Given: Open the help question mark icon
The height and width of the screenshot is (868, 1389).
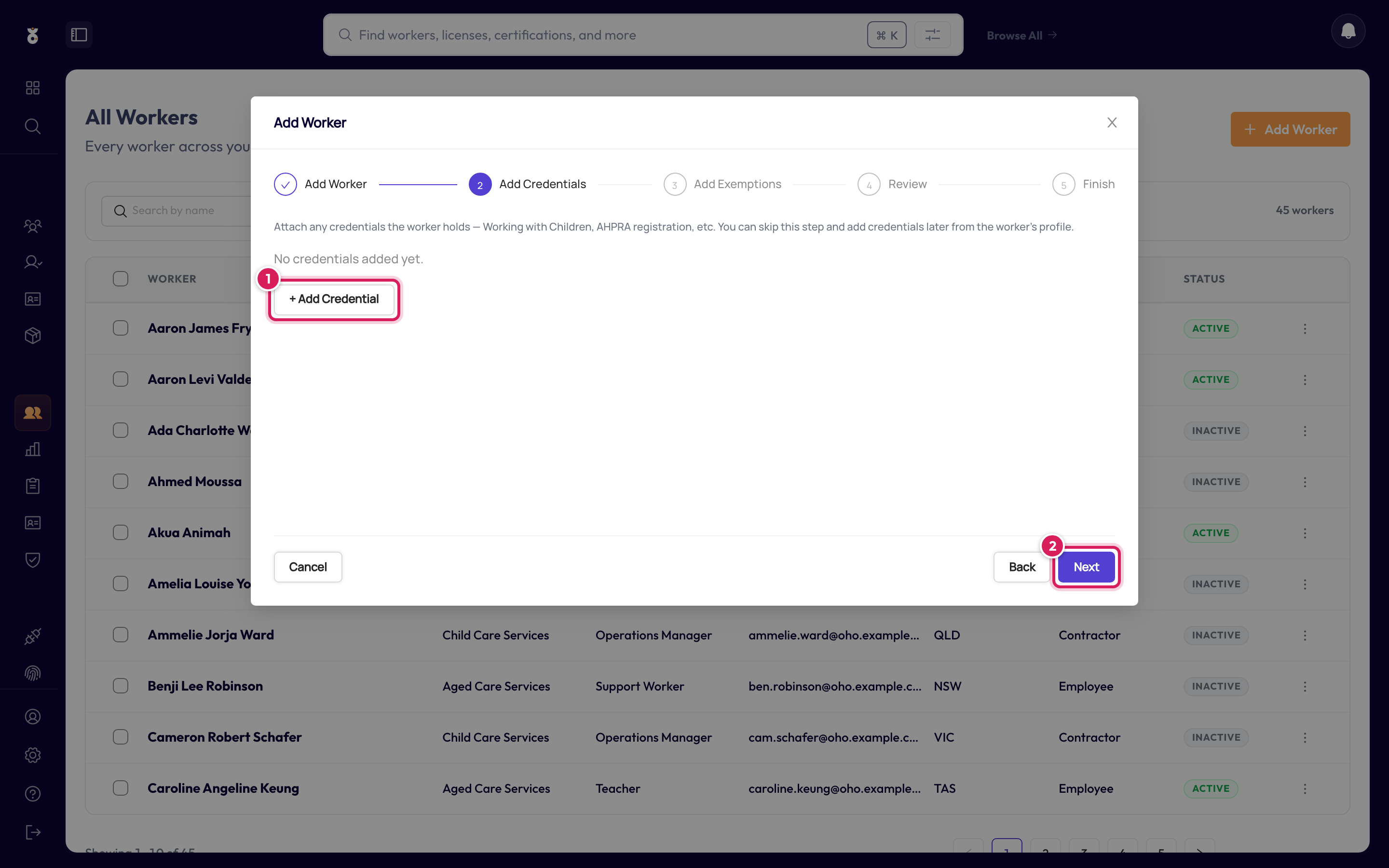Looking at the screenshot, I should click(x=33, y=793).
